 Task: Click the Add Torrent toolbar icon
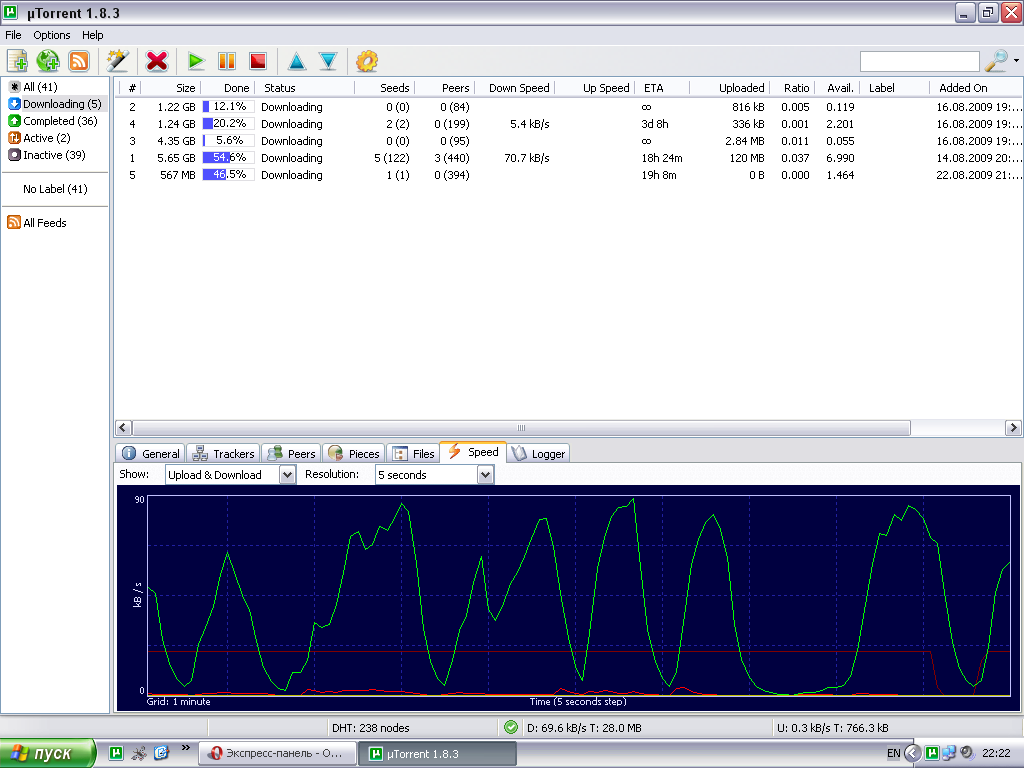[17, 61]
